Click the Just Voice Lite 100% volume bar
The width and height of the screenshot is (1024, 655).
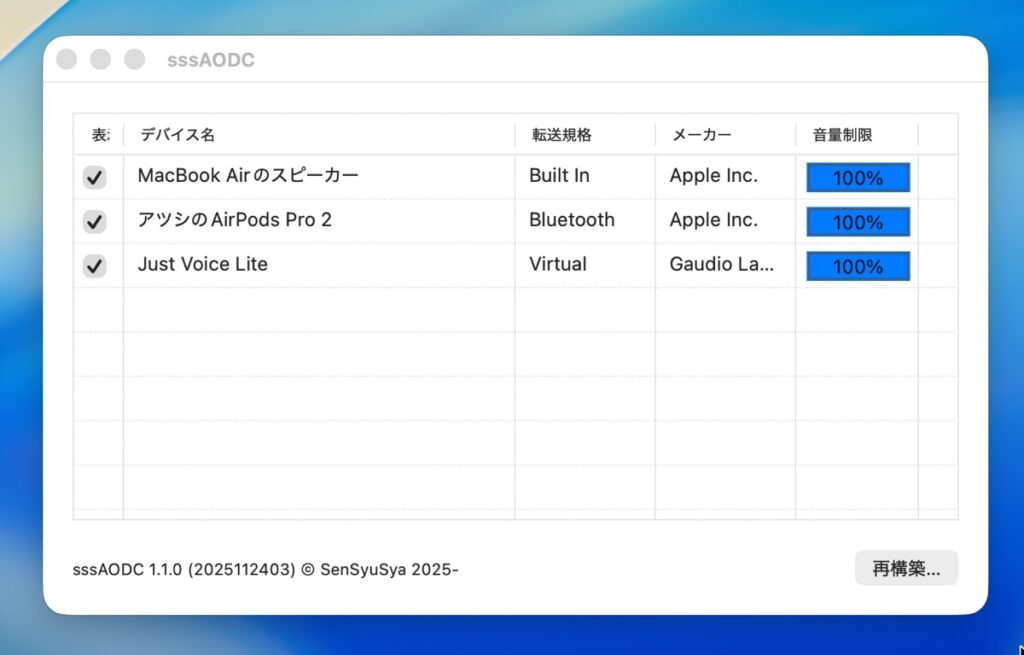[x=858, y=266]
